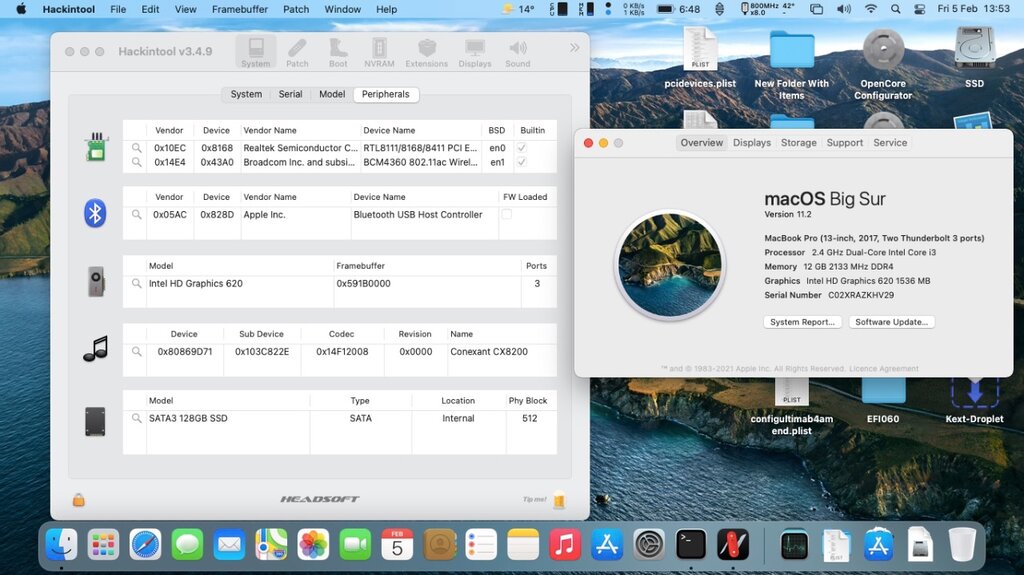This screenshot has width=1024, height=575.
Task: Open the Apple menu
Action: [21, 9]
